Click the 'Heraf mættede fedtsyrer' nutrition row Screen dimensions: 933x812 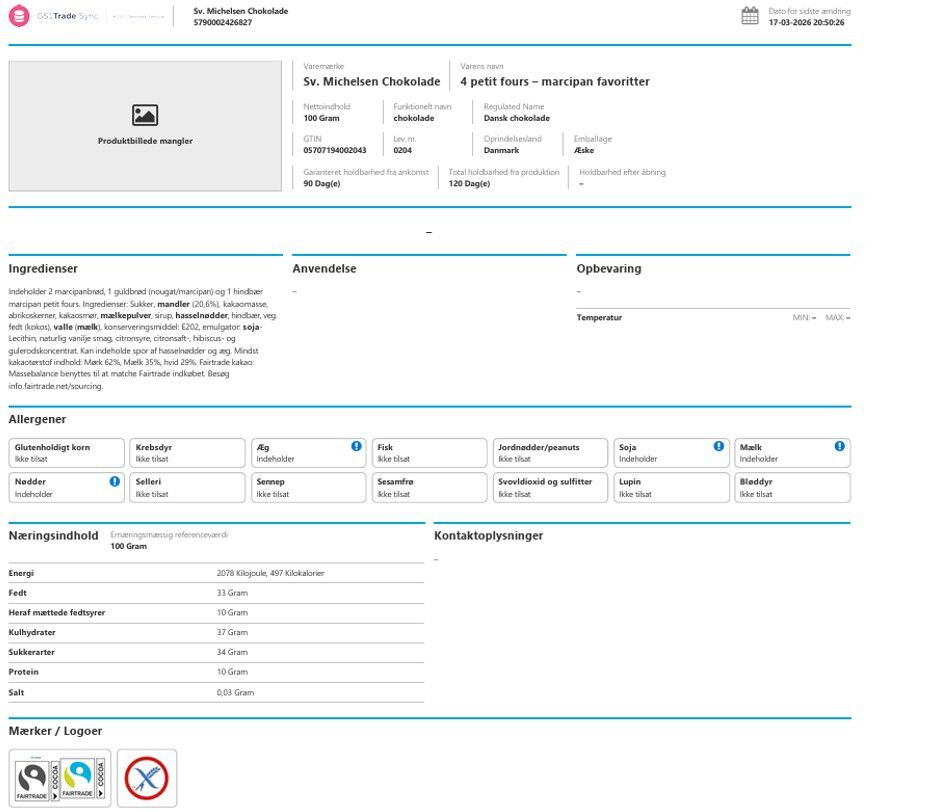[x=216, y=613]
